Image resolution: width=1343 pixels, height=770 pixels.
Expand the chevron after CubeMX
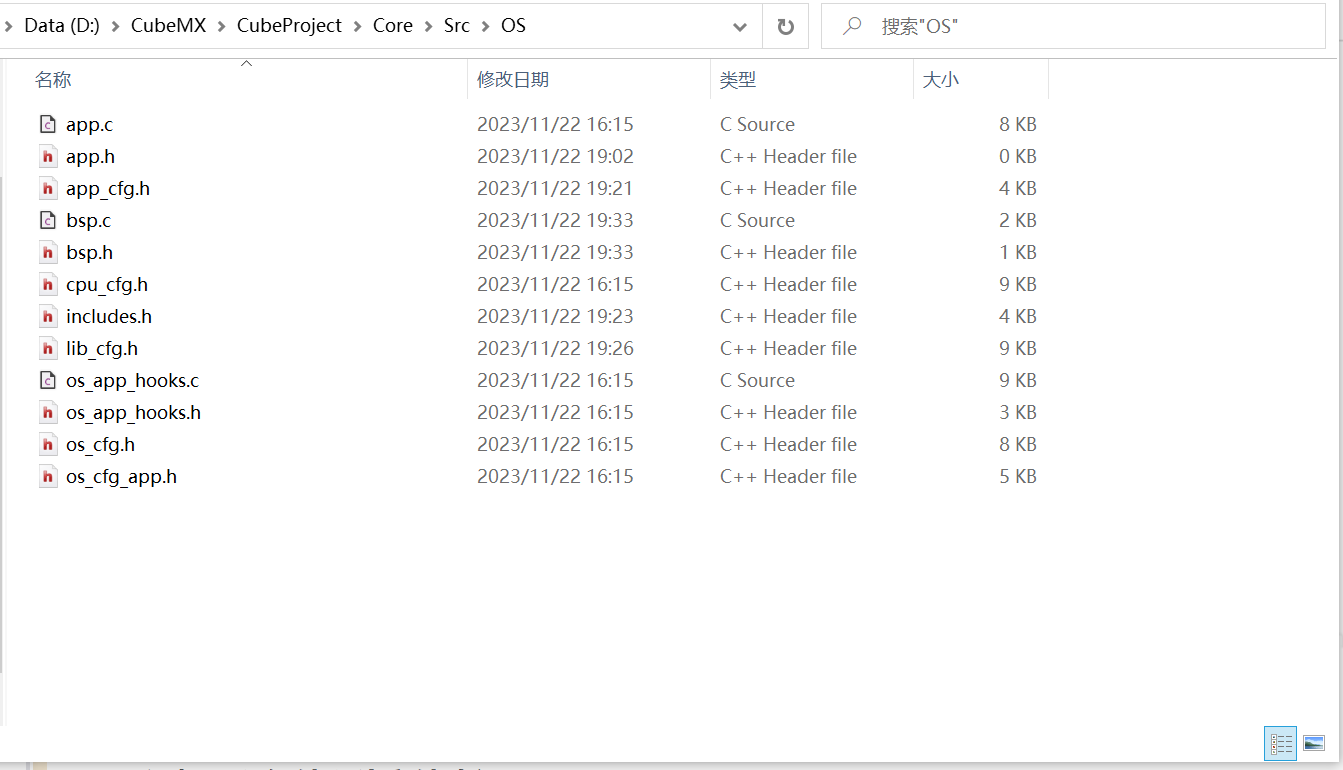(x=221, y=26)
